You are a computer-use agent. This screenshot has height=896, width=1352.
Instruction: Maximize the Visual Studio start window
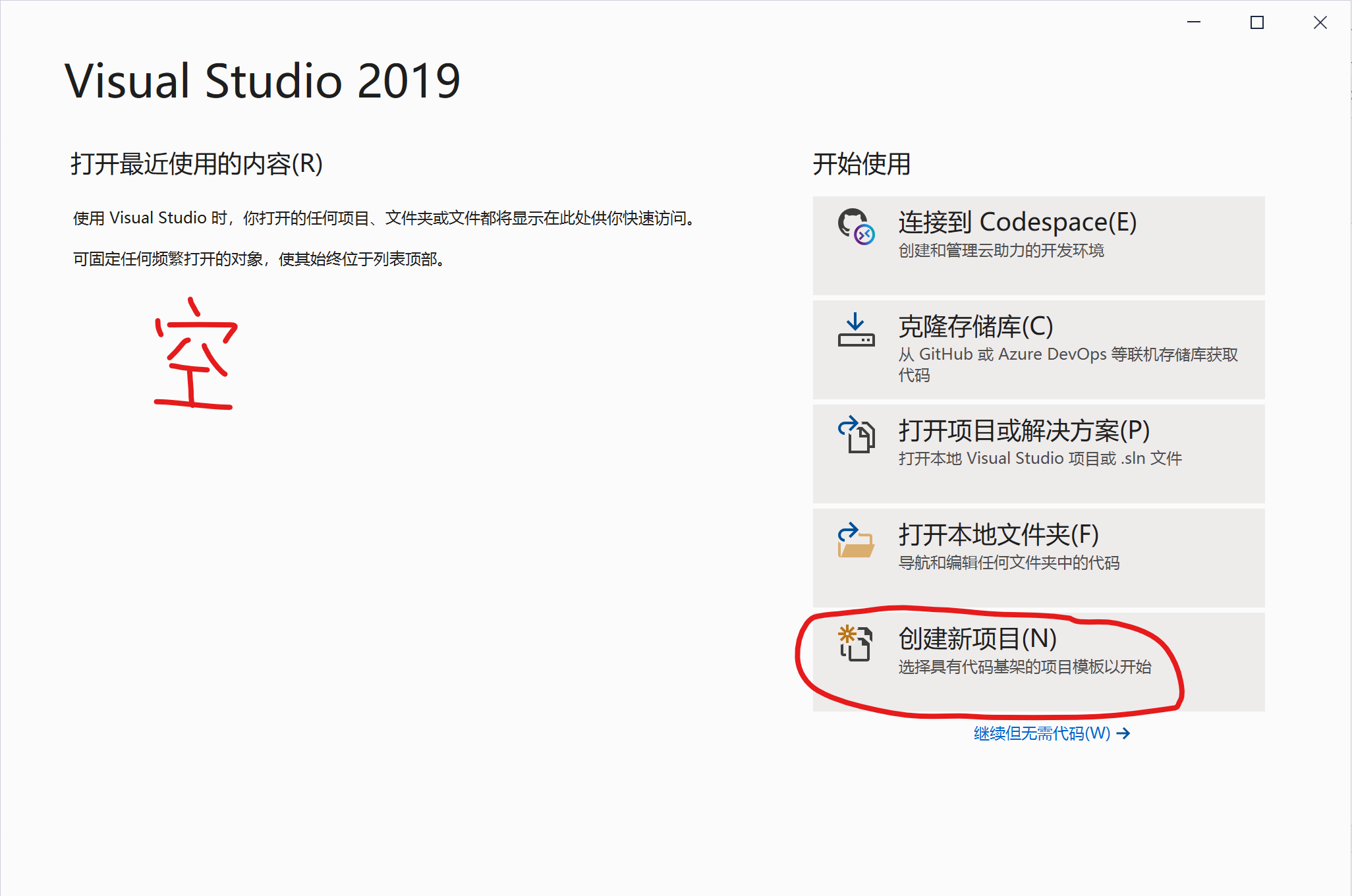1256,22
